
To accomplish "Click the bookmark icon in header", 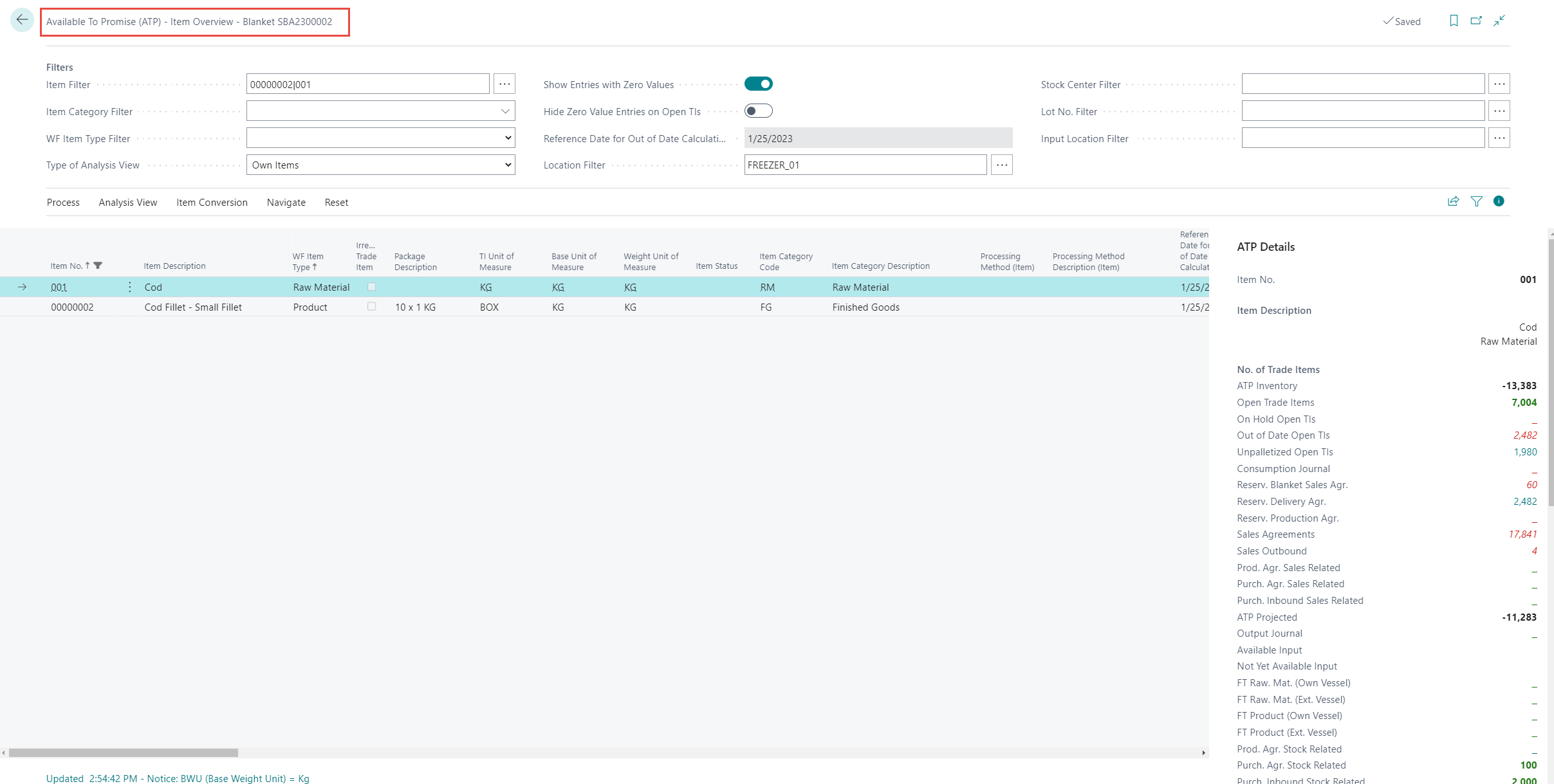I will tap(1453, 21).
